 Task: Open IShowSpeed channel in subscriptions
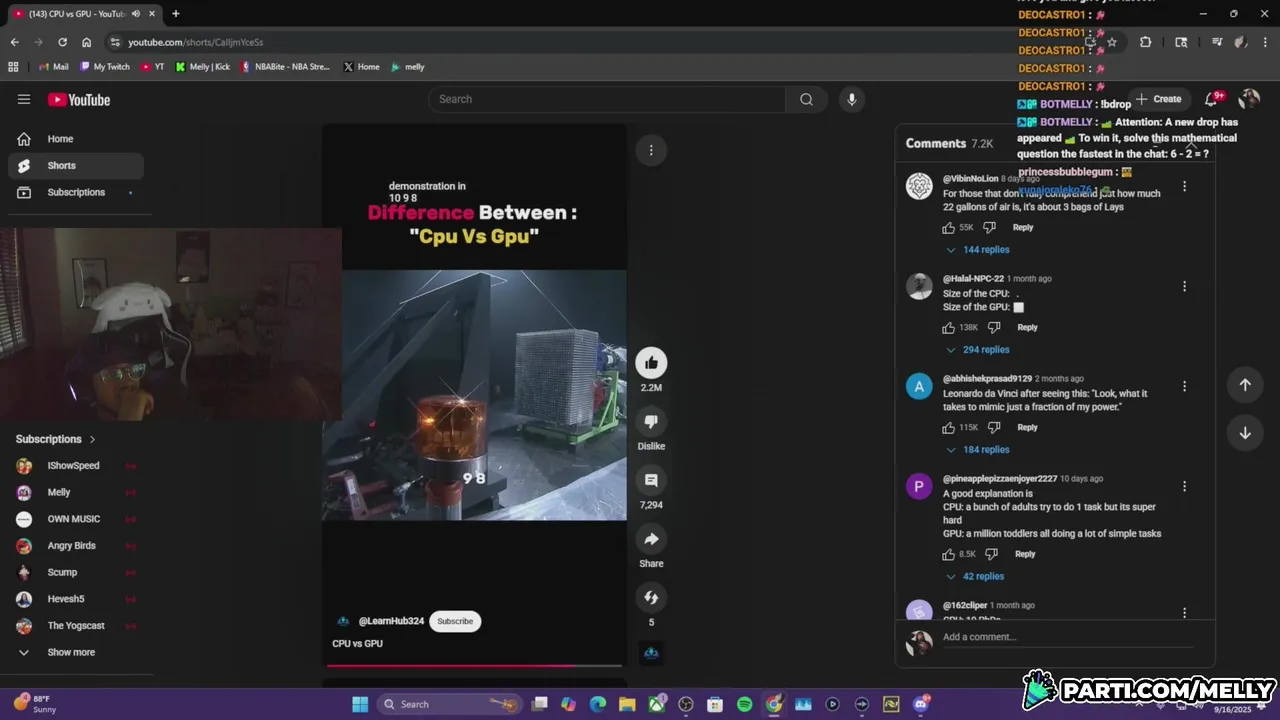click(x=72, y=466)
